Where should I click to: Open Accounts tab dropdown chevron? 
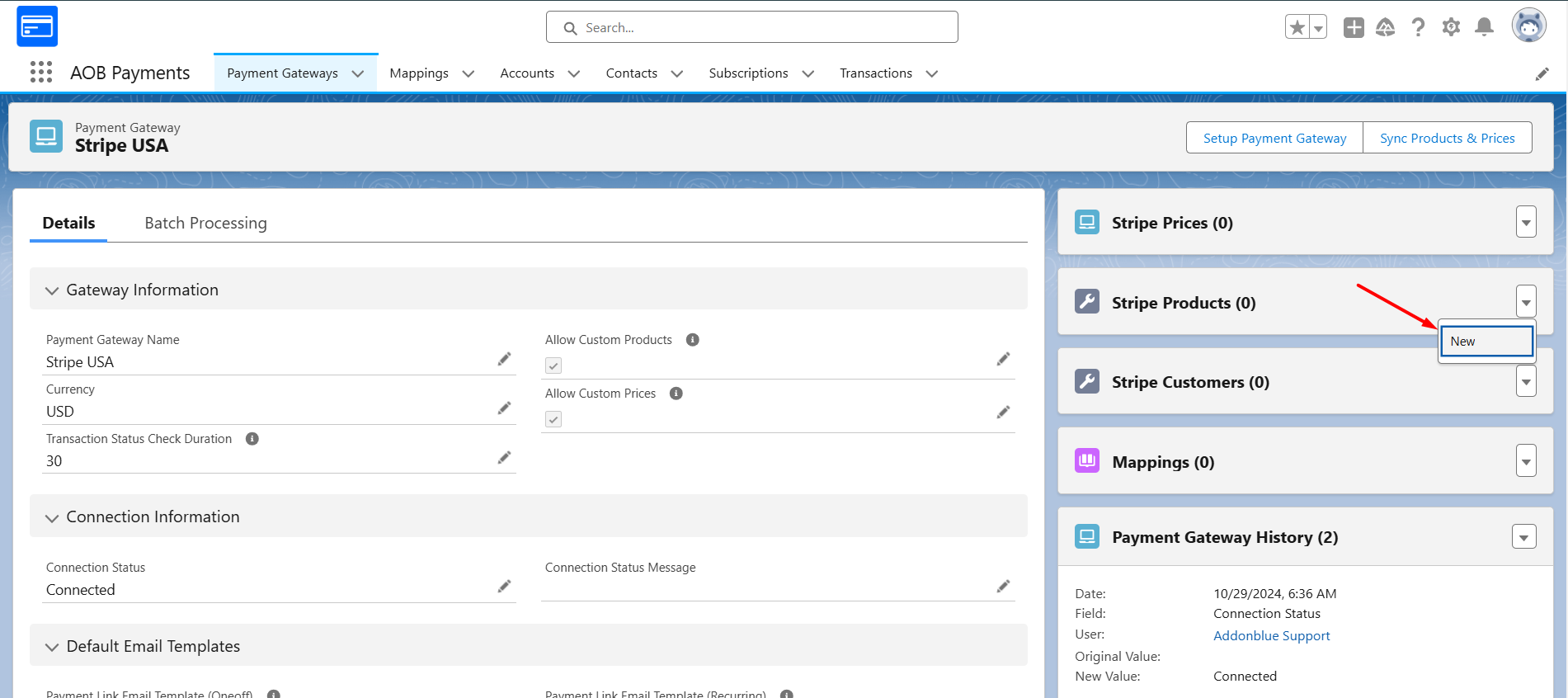pos(574,74)
